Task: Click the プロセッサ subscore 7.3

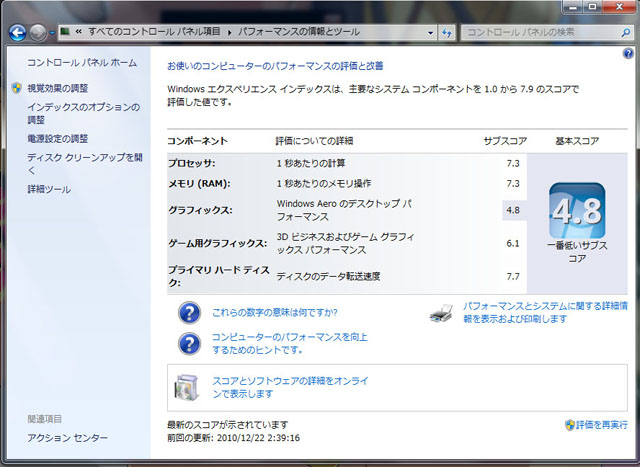Action: point(513,163)
